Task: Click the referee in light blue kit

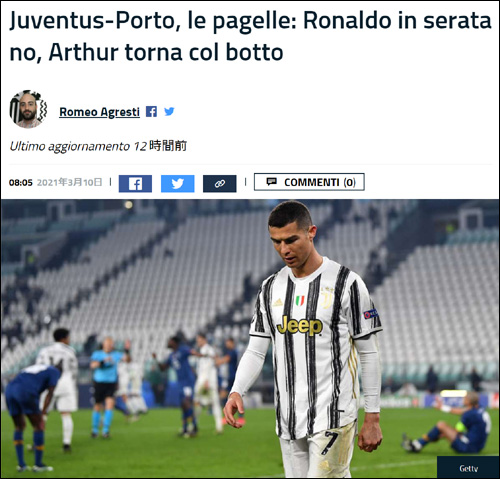Action: 105,387
